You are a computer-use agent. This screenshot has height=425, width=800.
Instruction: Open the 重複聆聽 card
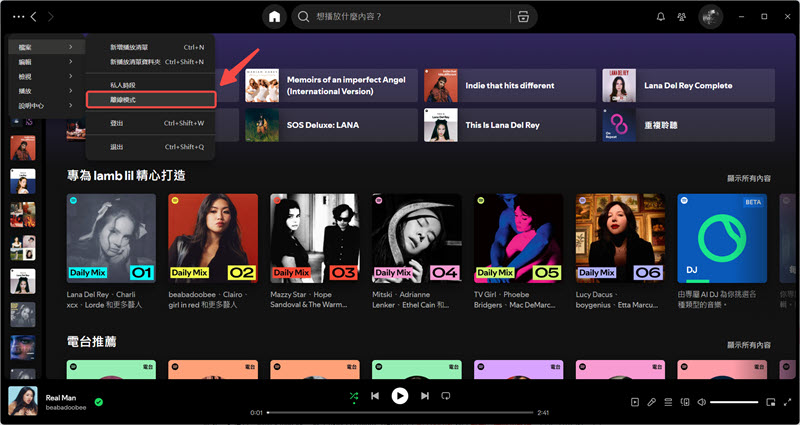[x=688, y=125]
